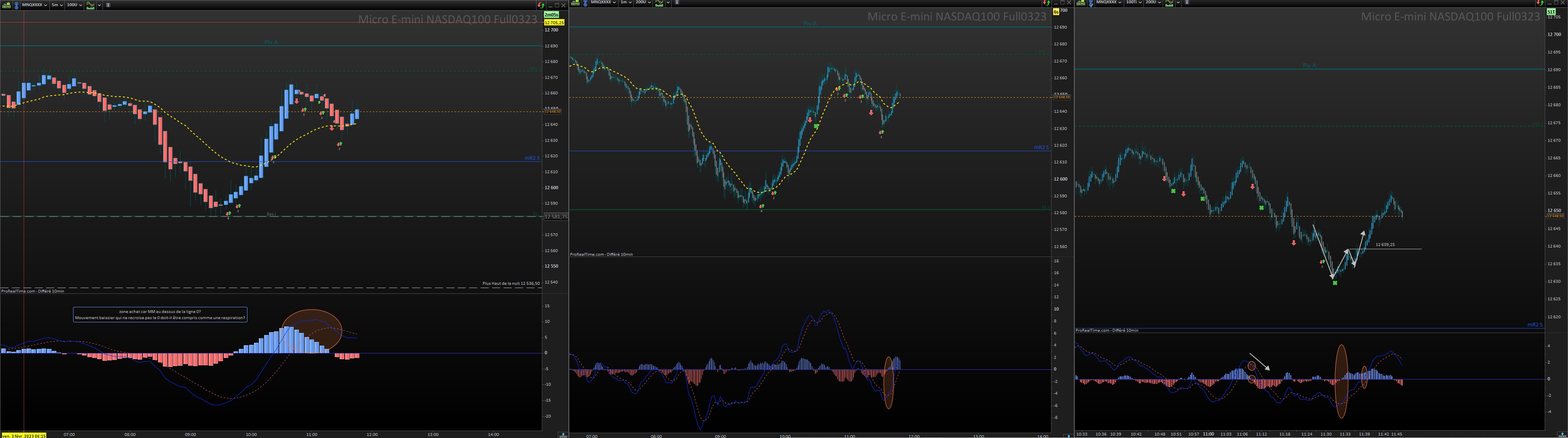Toggle the link icon in middle chart toolbar
Image resolution: width=1568 pixels, height=438 pixels.
point(586,3)
